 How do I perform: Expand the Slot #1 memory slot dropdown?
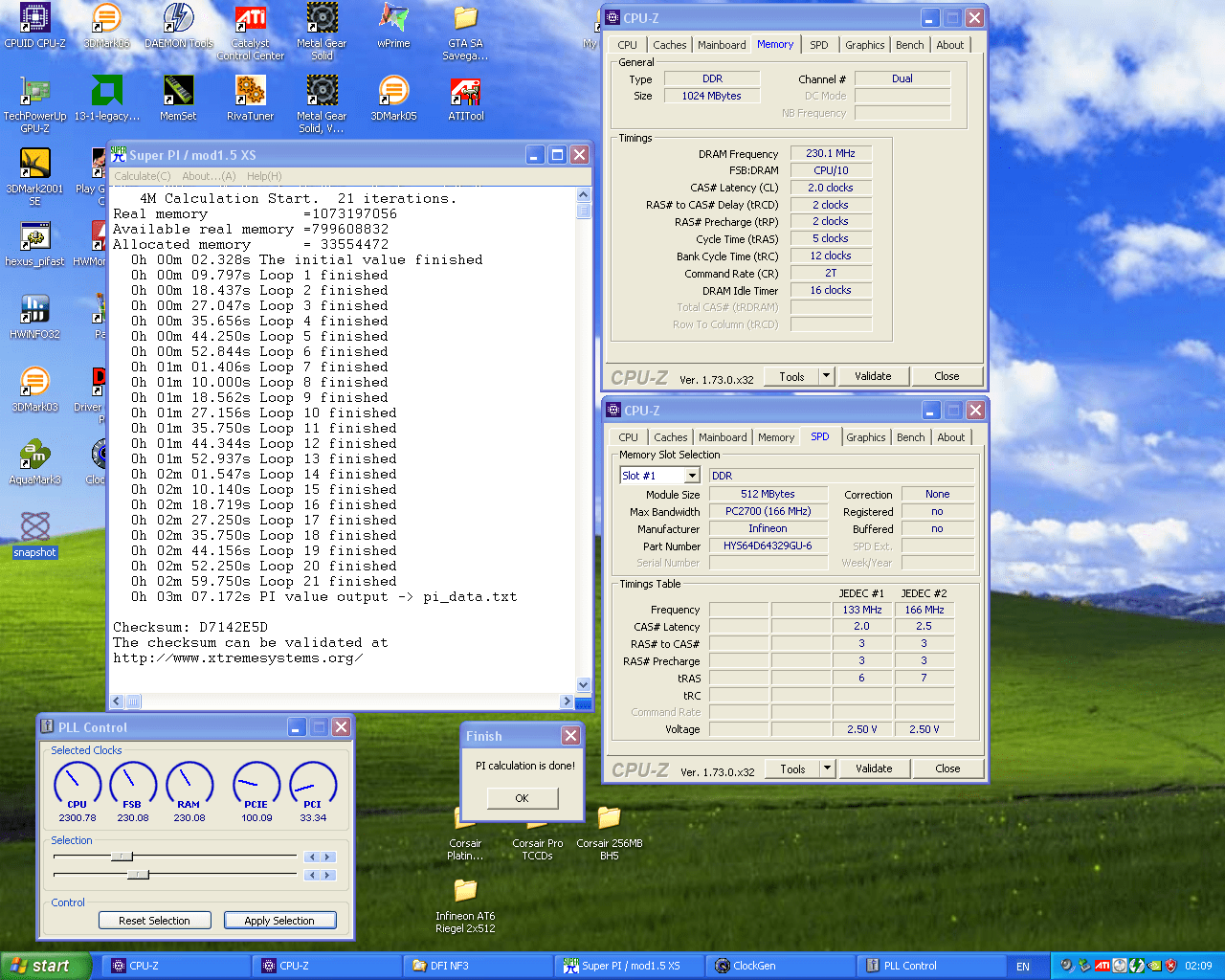click(x=692, y=476)
